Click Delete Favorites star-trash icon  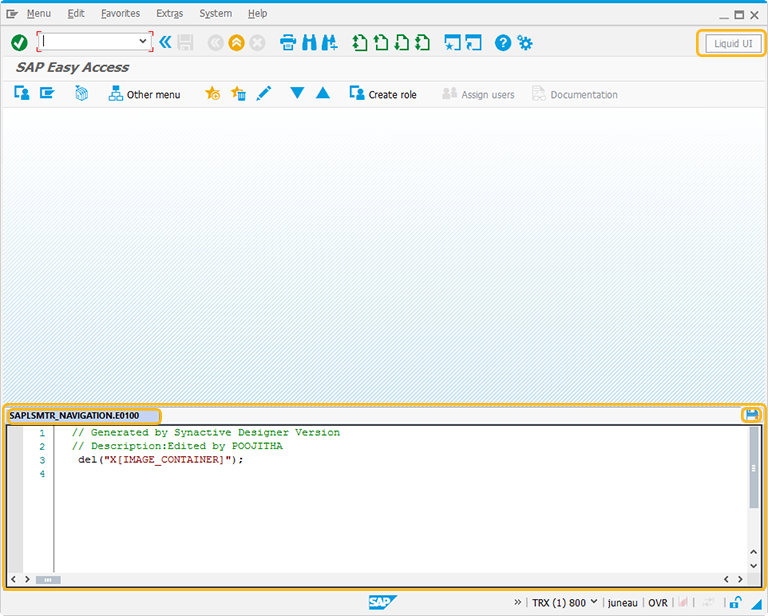click(239, 93)
